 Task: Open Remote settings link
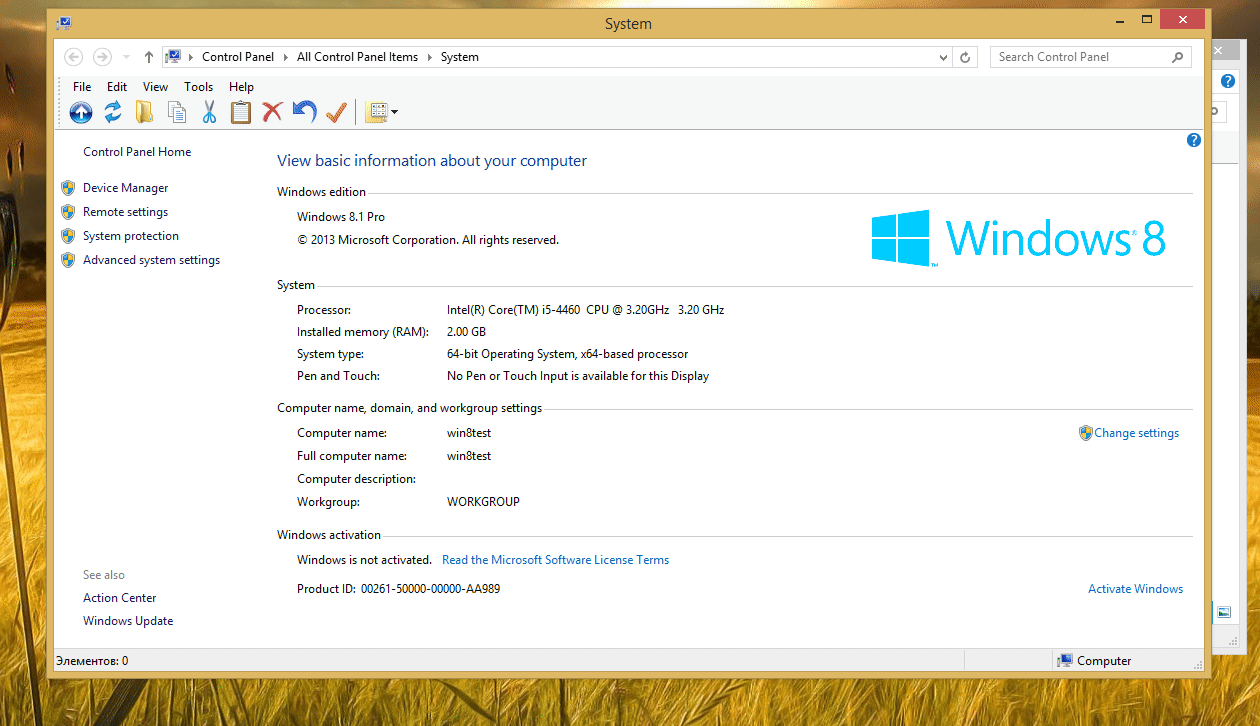[x=126, y=212]
